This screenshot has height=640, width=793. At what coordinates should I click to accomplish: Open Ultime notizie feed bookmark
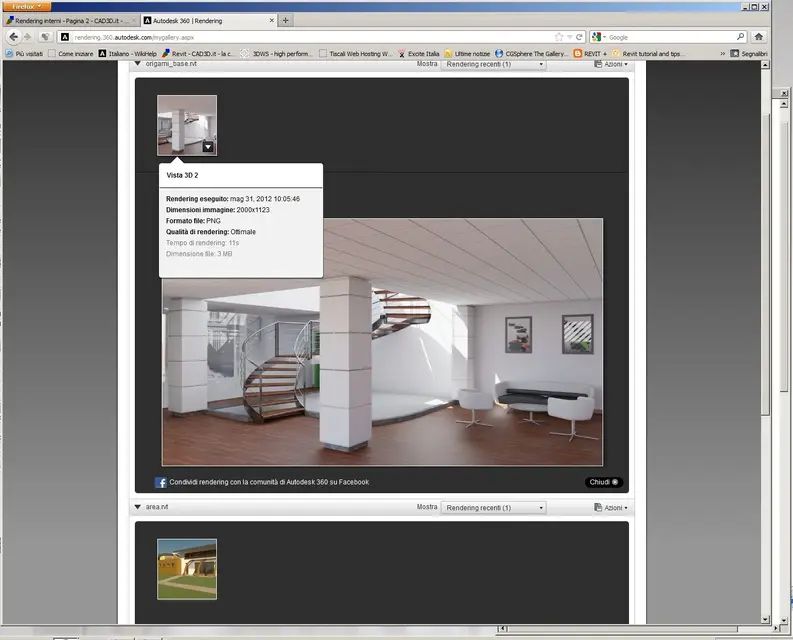(467, 54)
